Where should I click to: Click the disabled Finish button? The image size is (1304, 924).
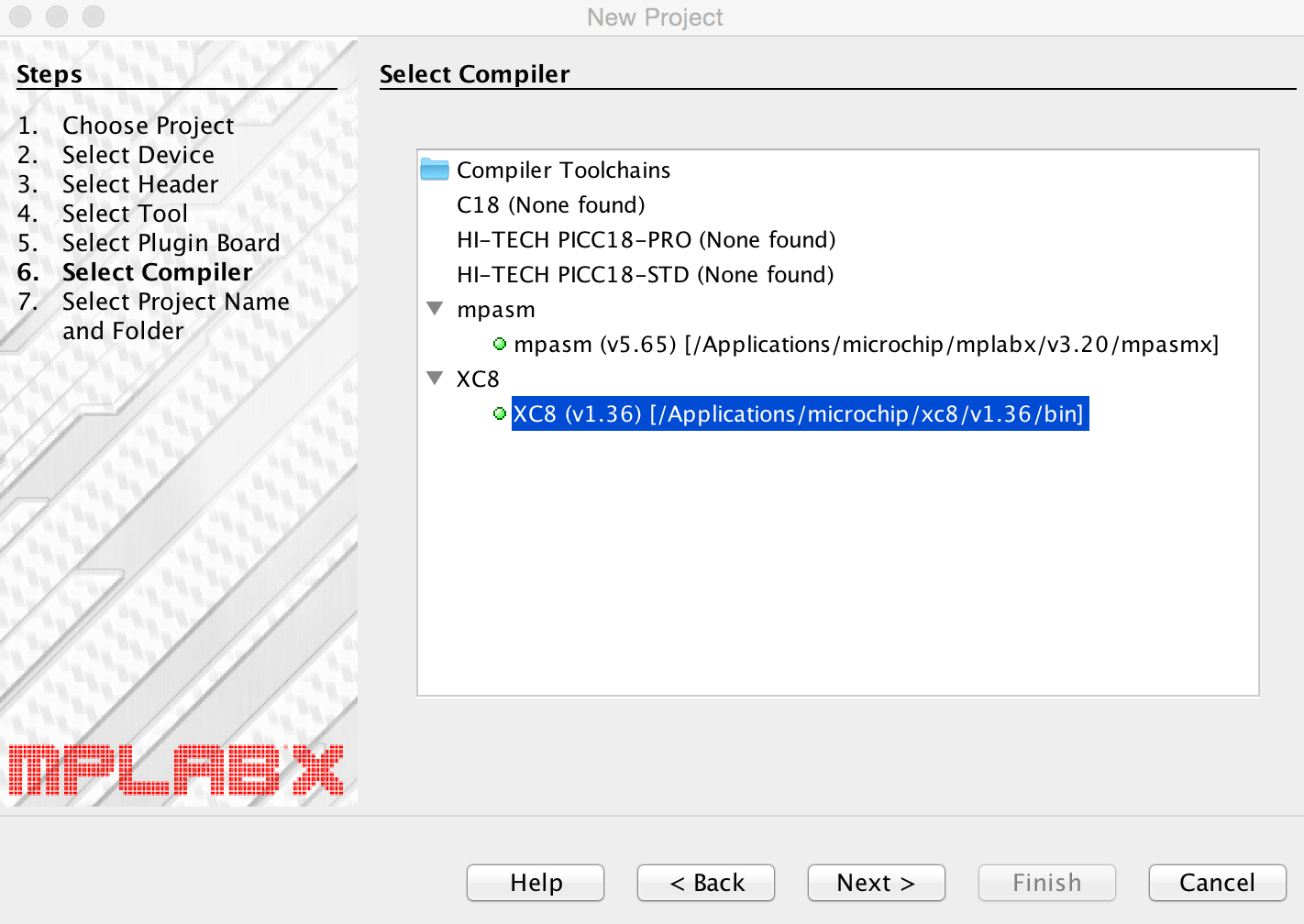(1047, 883)
